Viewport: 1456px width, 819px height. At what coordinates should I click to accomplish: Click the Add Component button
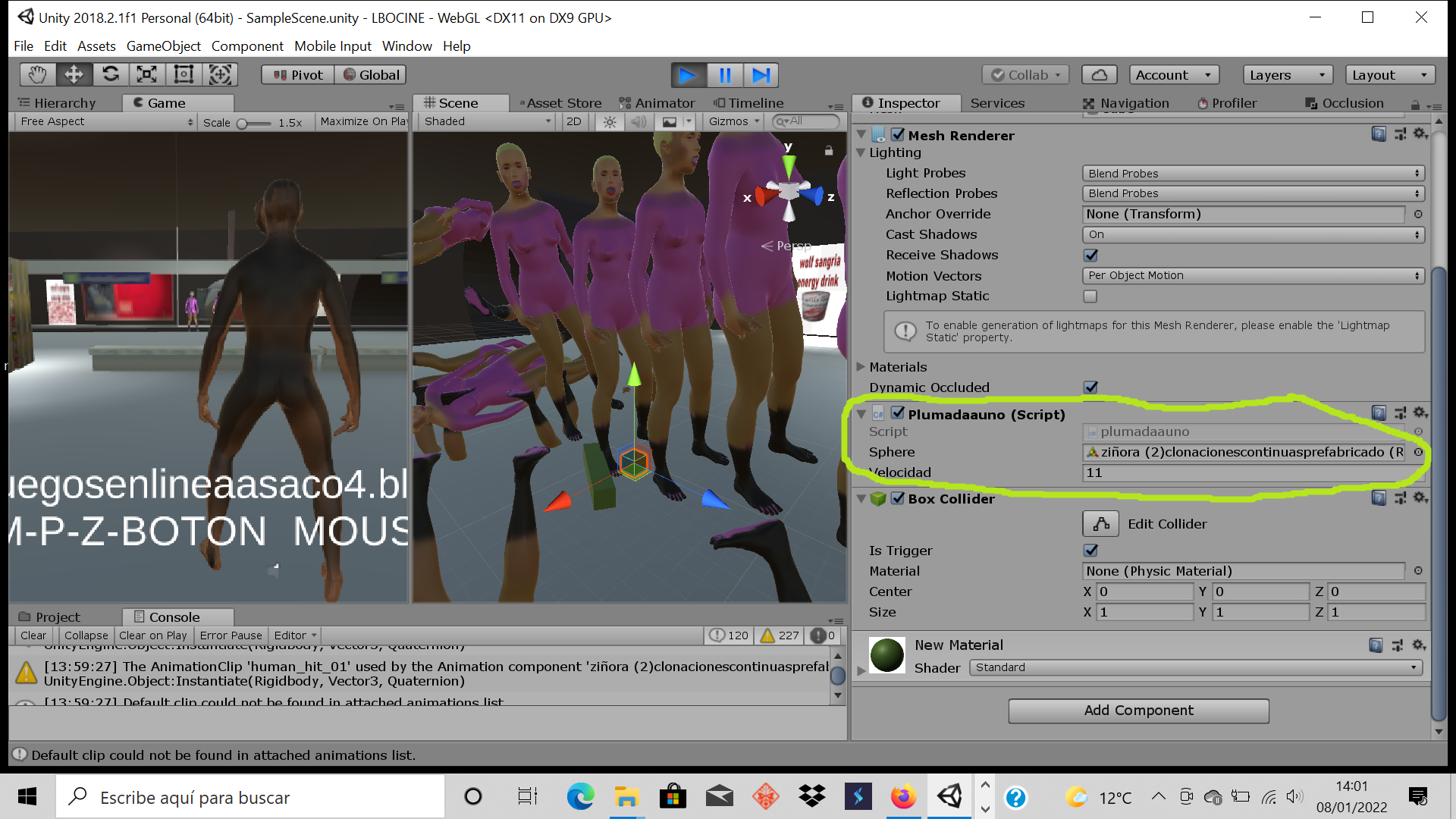pos(1137,711)
